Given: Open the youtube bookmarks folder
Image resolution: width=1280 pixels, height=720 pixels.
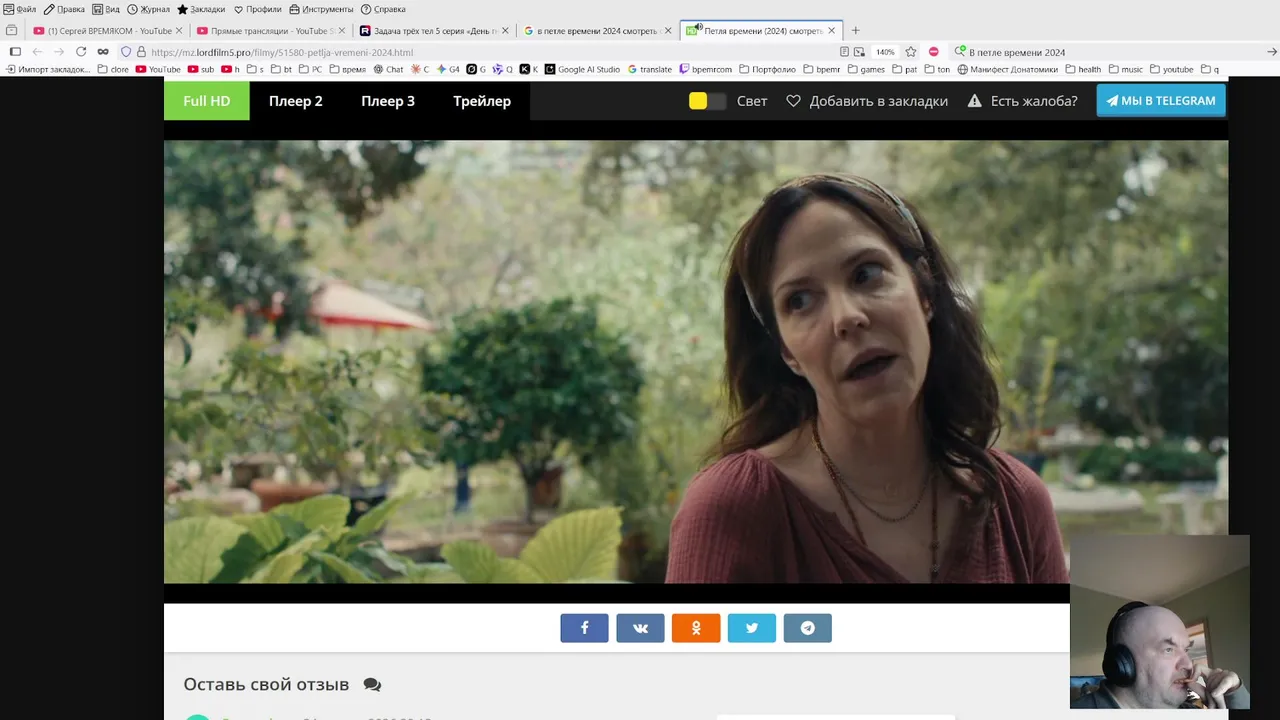Looking at the screenshot, I should click(1171, 70).
